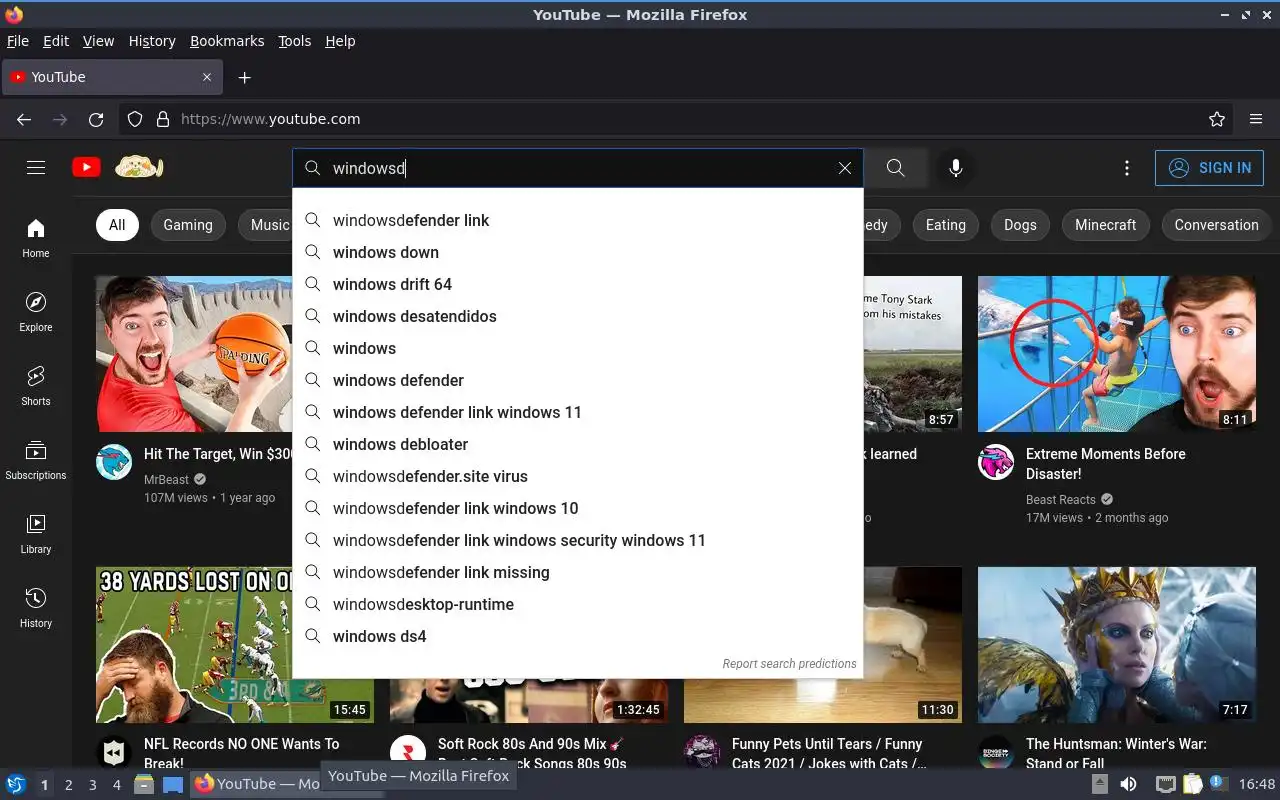Go to Home in sidebar

tap(36, 239)
